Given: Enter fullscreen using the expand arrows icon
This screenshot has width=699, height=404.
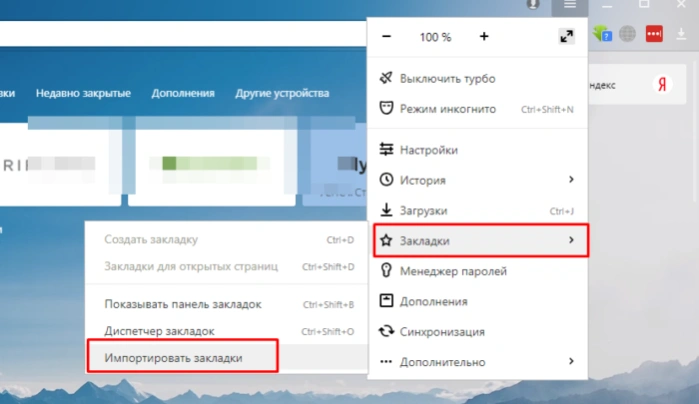Looking at the screenshot, I should (567, 37).
